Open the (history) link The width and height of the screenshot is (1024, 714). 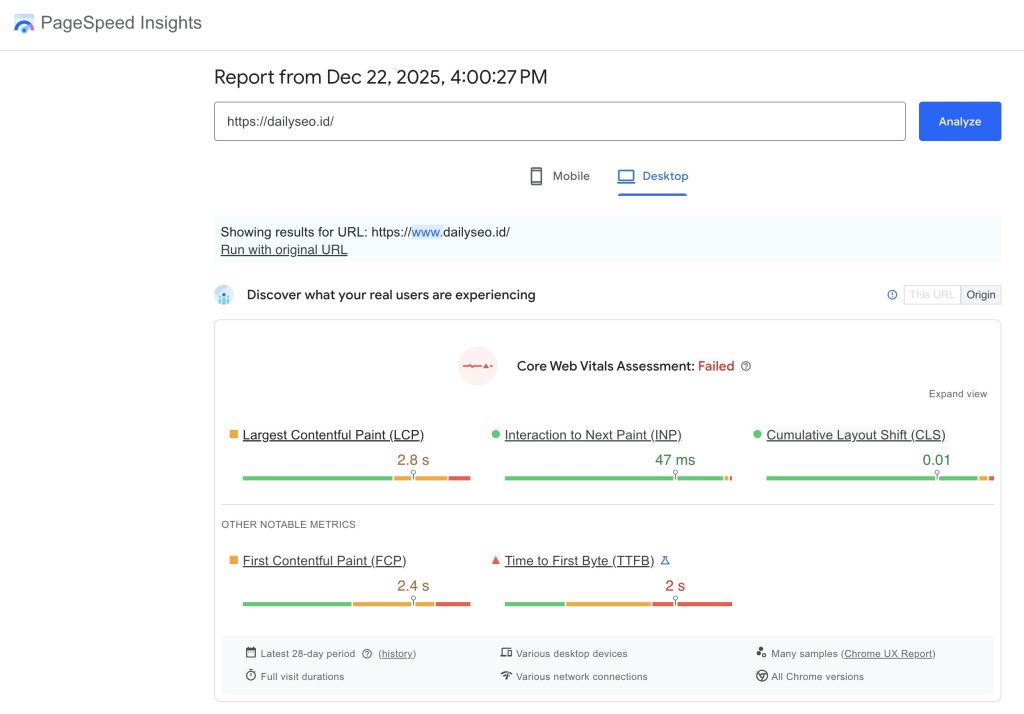click(397, 654)
